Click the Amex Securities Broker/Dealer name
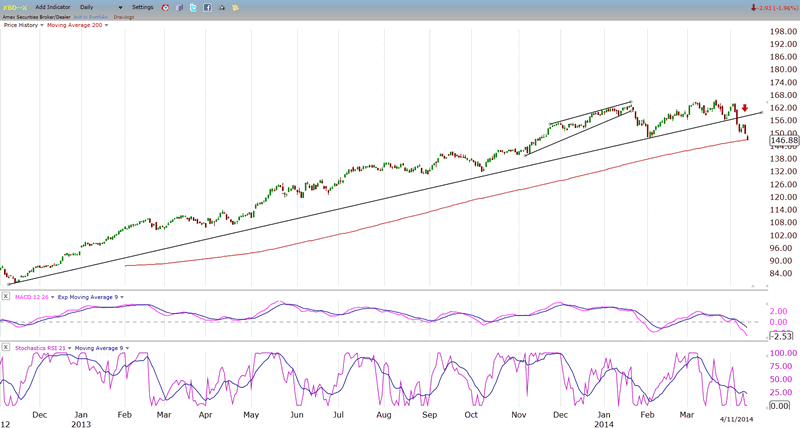 tap(36, 17)
